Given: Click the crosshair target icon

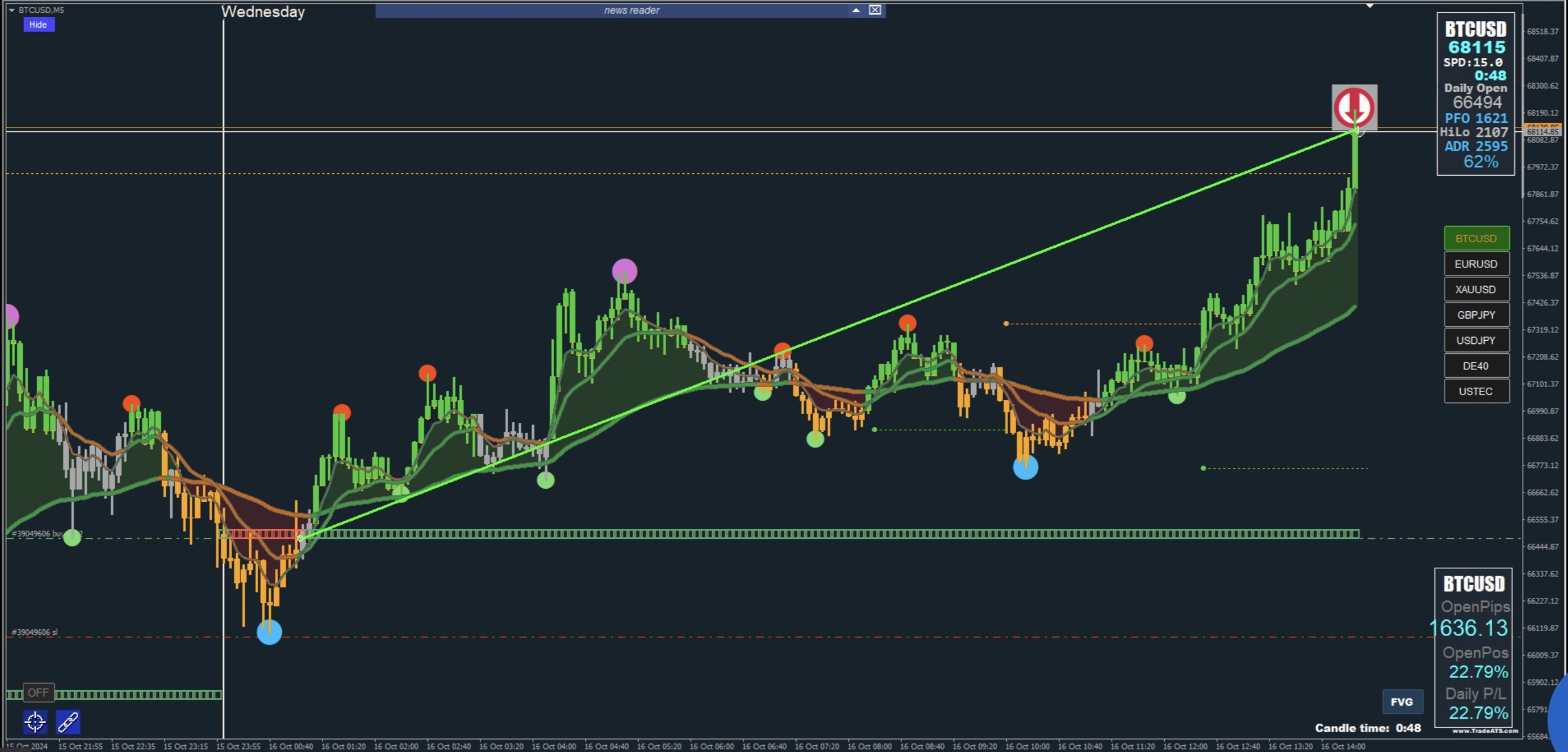Looking at the screenshot, I should [35, 722].
